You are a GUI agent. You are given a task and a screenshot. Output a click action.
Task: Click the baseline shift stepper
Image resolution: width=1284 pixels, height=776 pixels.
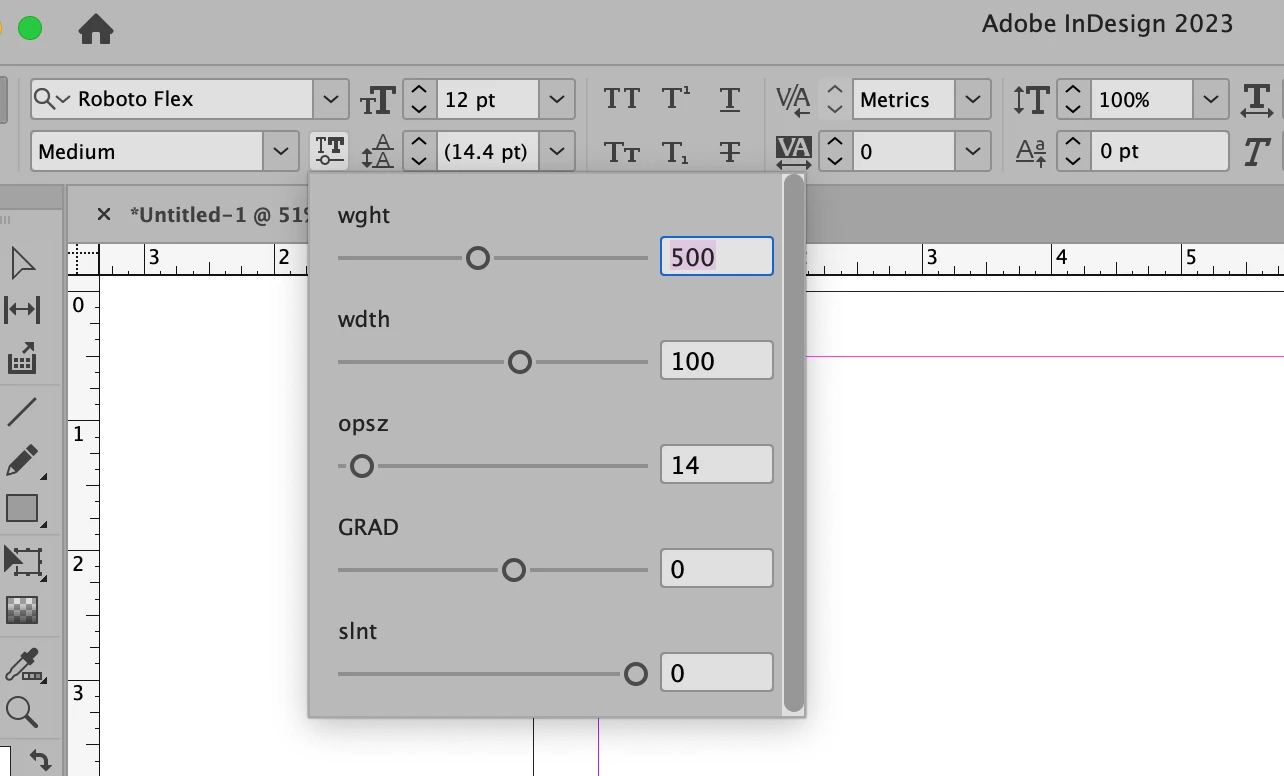click(1073, 152)
